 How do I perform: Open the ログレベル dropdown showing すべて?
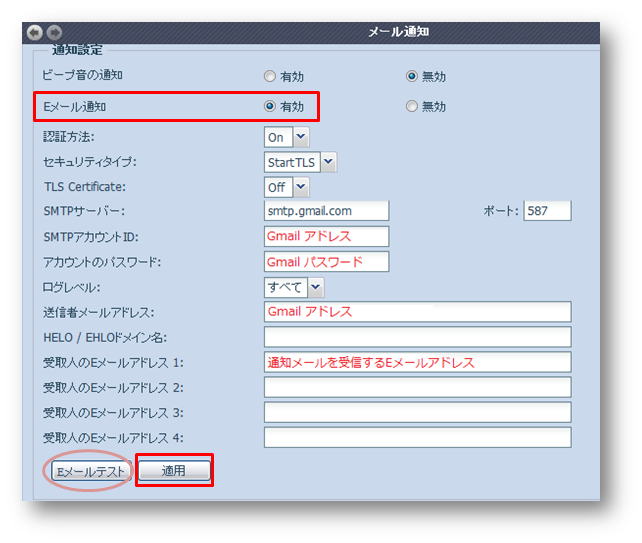point(294,287)
